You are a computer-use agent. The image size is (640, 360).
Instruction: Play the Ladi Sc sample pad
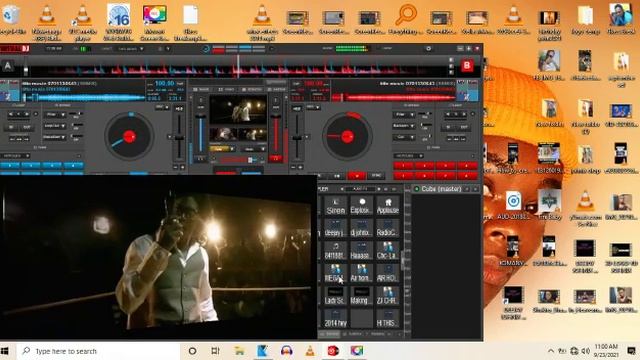pos(336,296)
